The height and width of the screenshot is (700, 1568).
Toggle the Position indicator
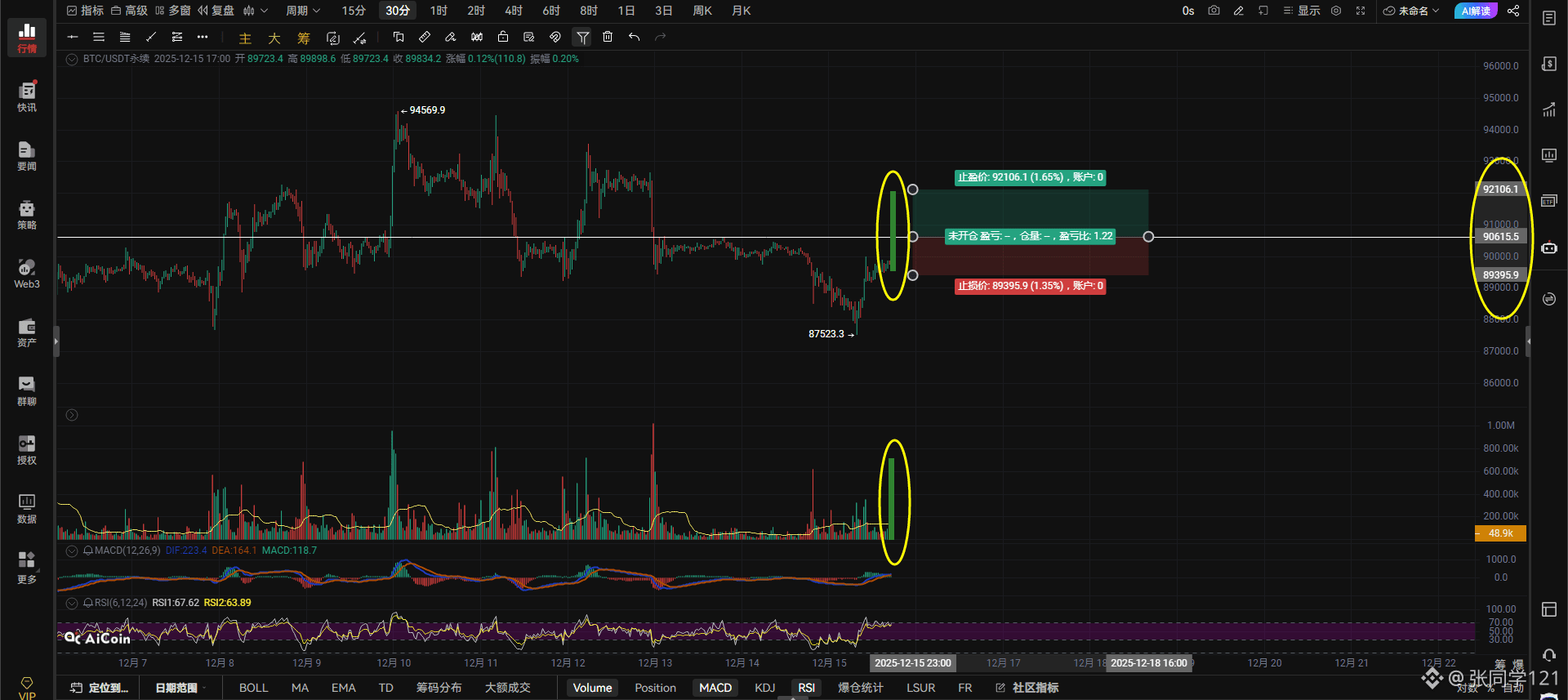[655, 688]
